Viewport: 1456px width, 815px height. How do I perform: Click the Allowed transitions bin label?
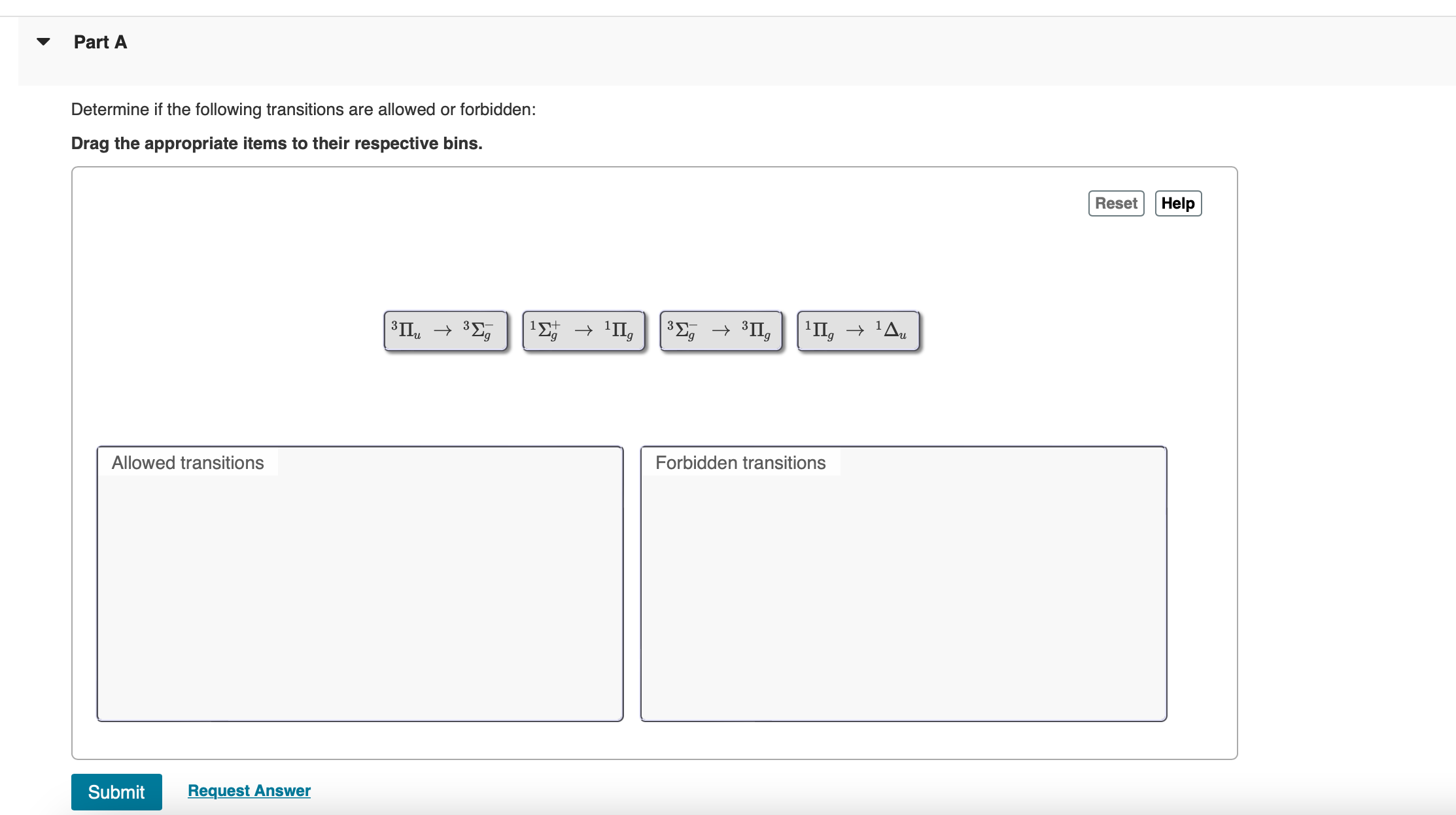pyautogui.click(x=188, y=463)
